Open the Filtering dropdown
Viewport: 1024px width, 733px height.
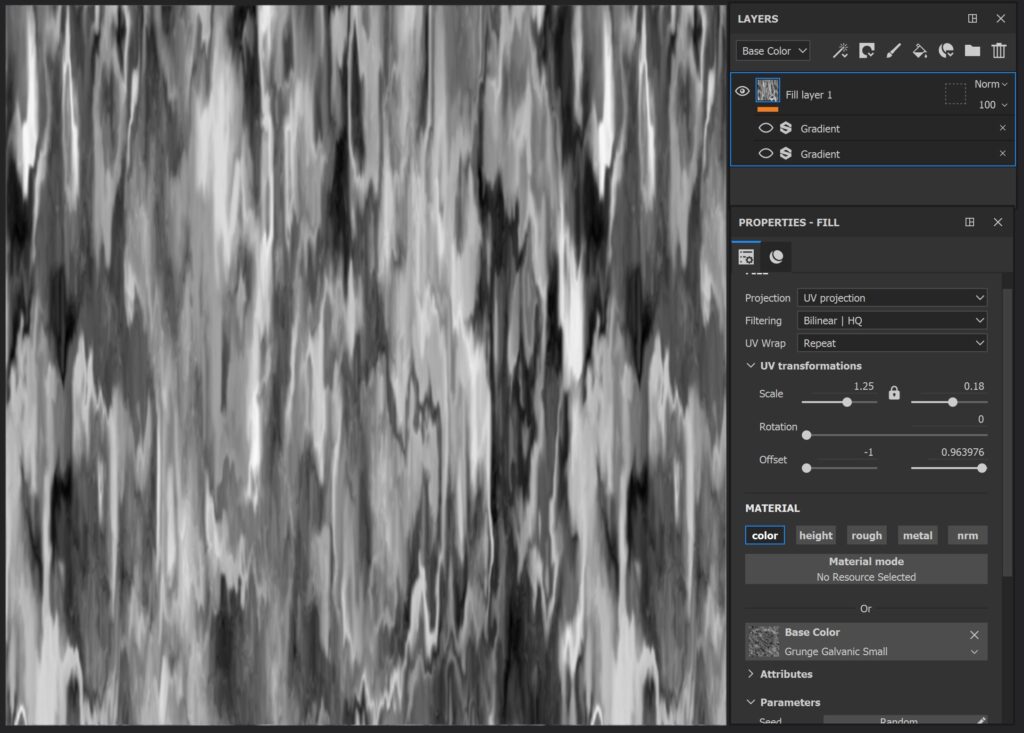pos(892,320)
